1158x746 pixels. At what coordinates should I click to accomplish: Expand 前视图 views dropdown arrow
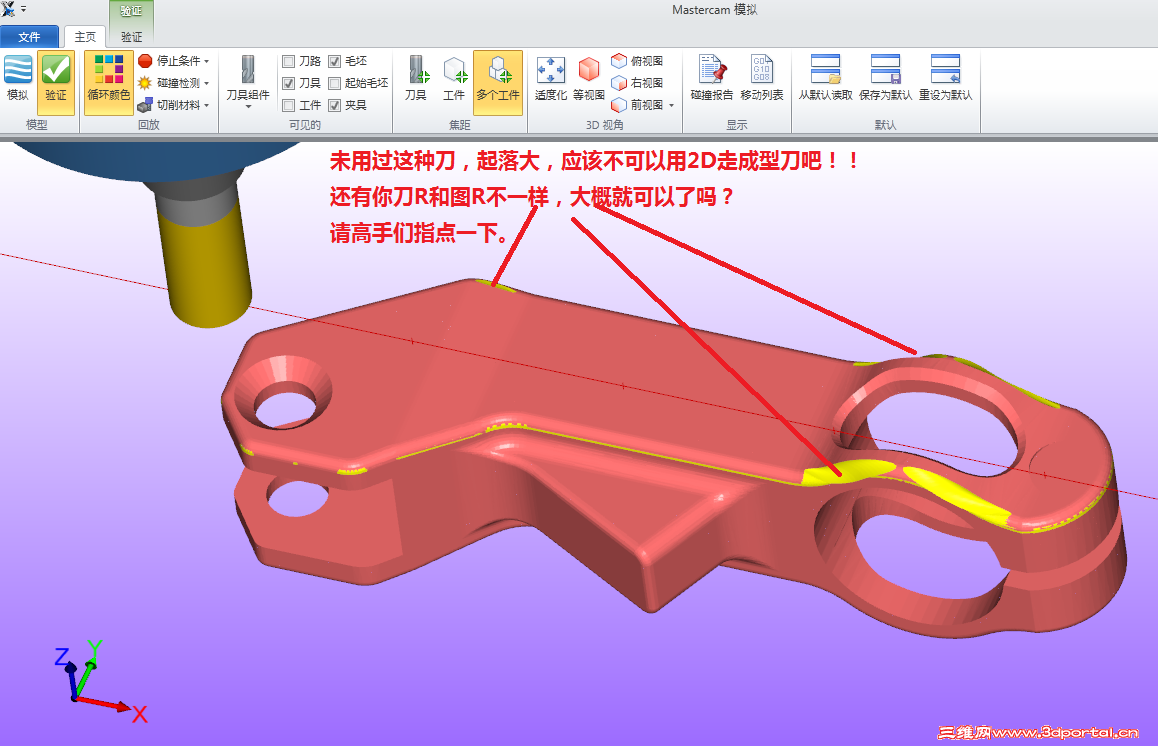click(x=671, y=106)
